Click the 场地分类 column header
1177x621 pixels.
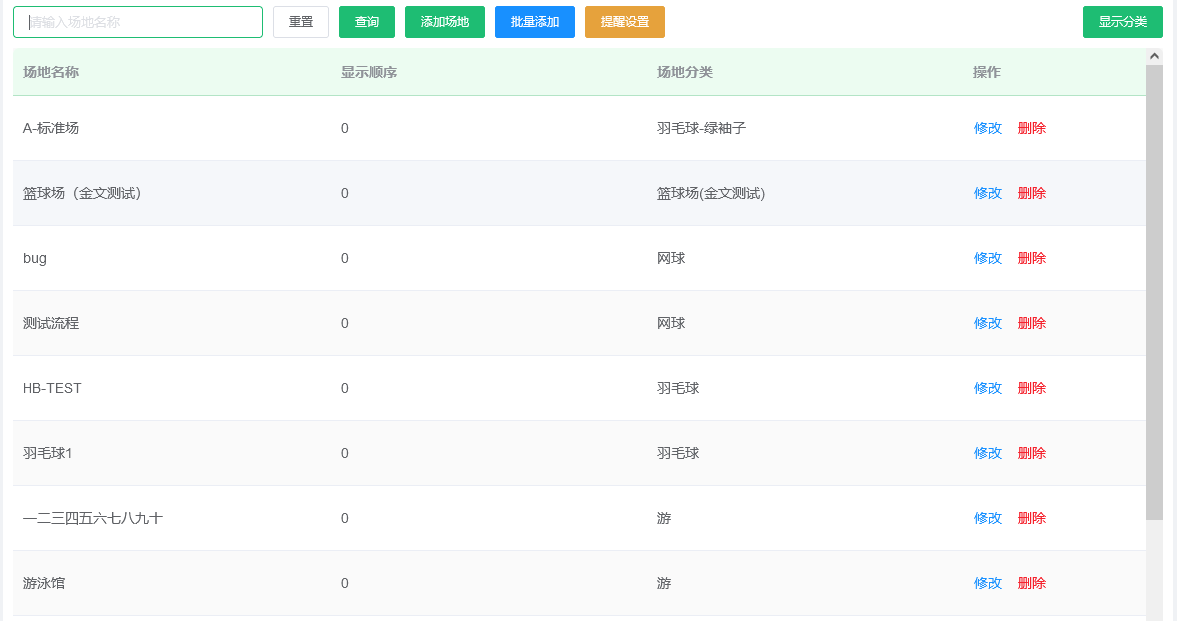[685, 72]
